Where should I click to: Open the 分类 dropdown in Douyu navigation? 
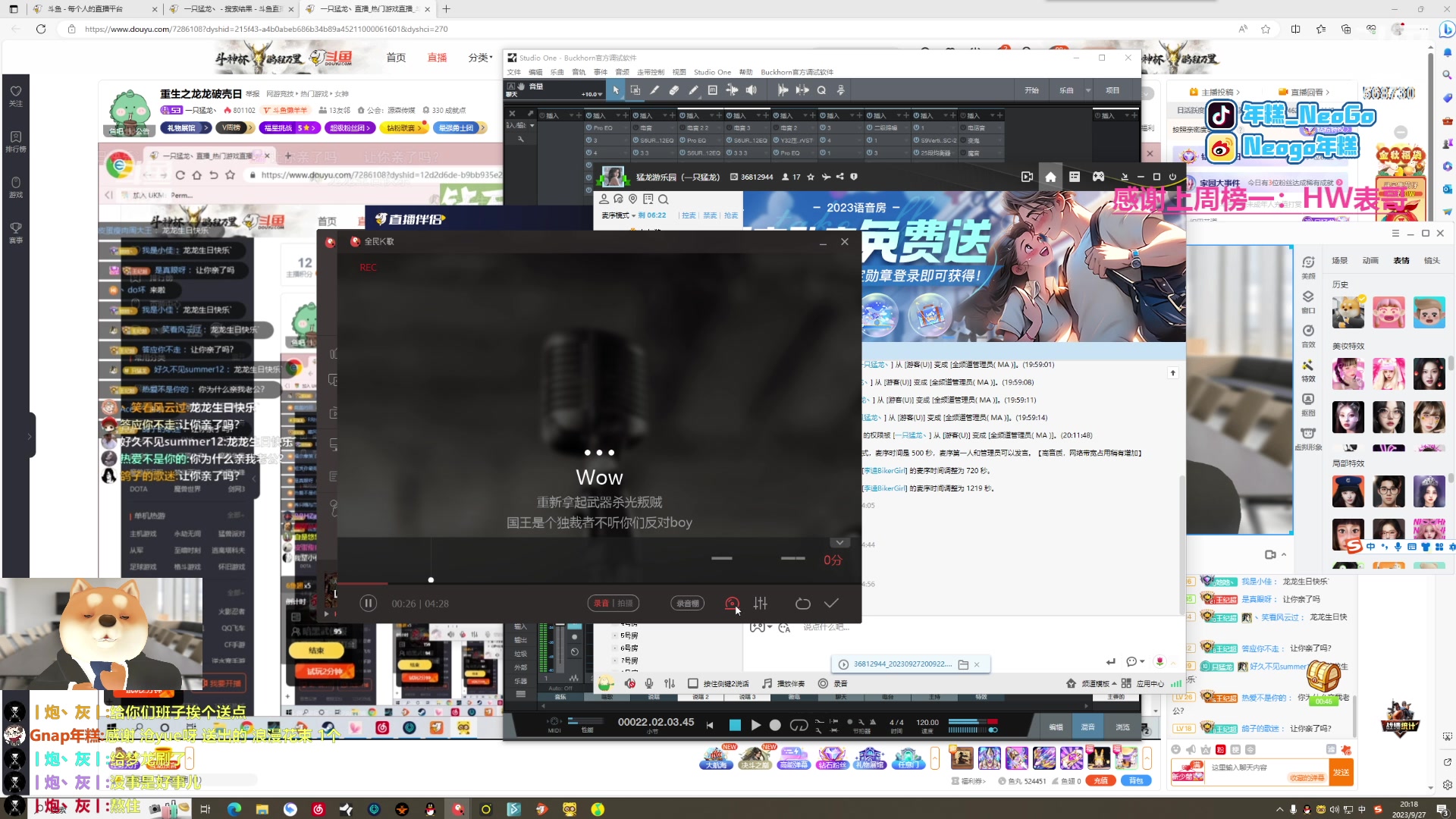point(480,58)
